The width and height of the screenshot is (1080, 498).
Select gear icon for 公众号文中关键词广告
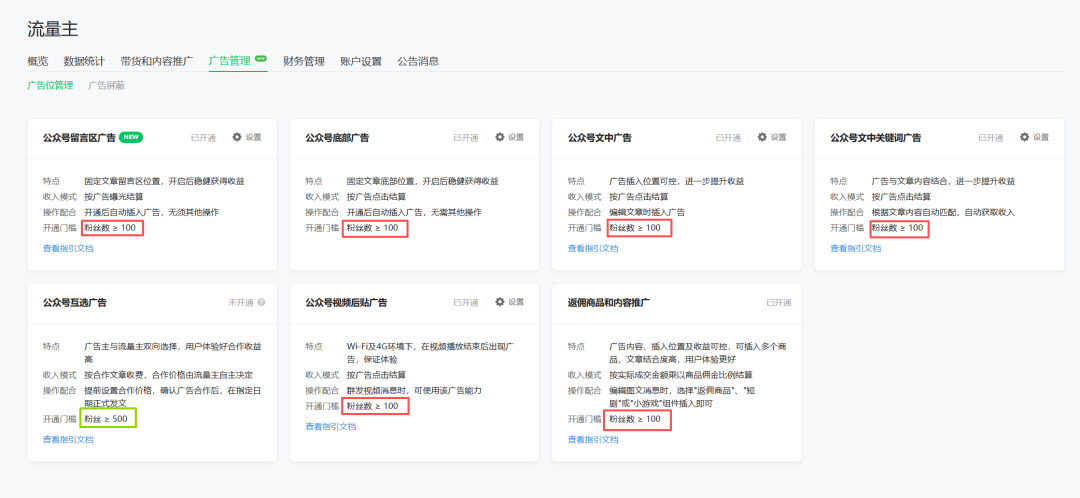click(x=1024, y=138)
